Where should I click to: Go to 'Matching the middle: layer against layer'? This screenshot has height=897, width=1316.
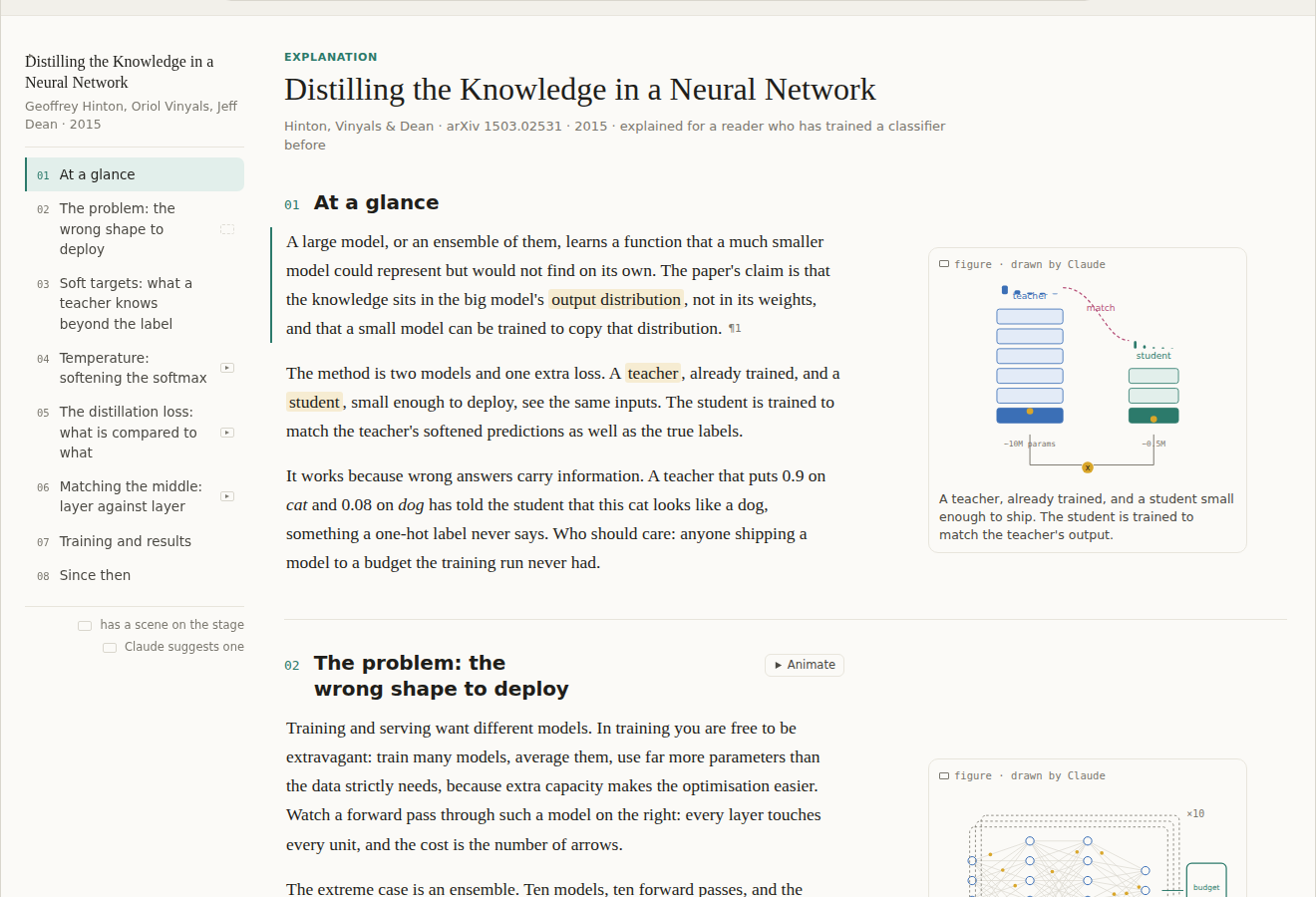135,496
